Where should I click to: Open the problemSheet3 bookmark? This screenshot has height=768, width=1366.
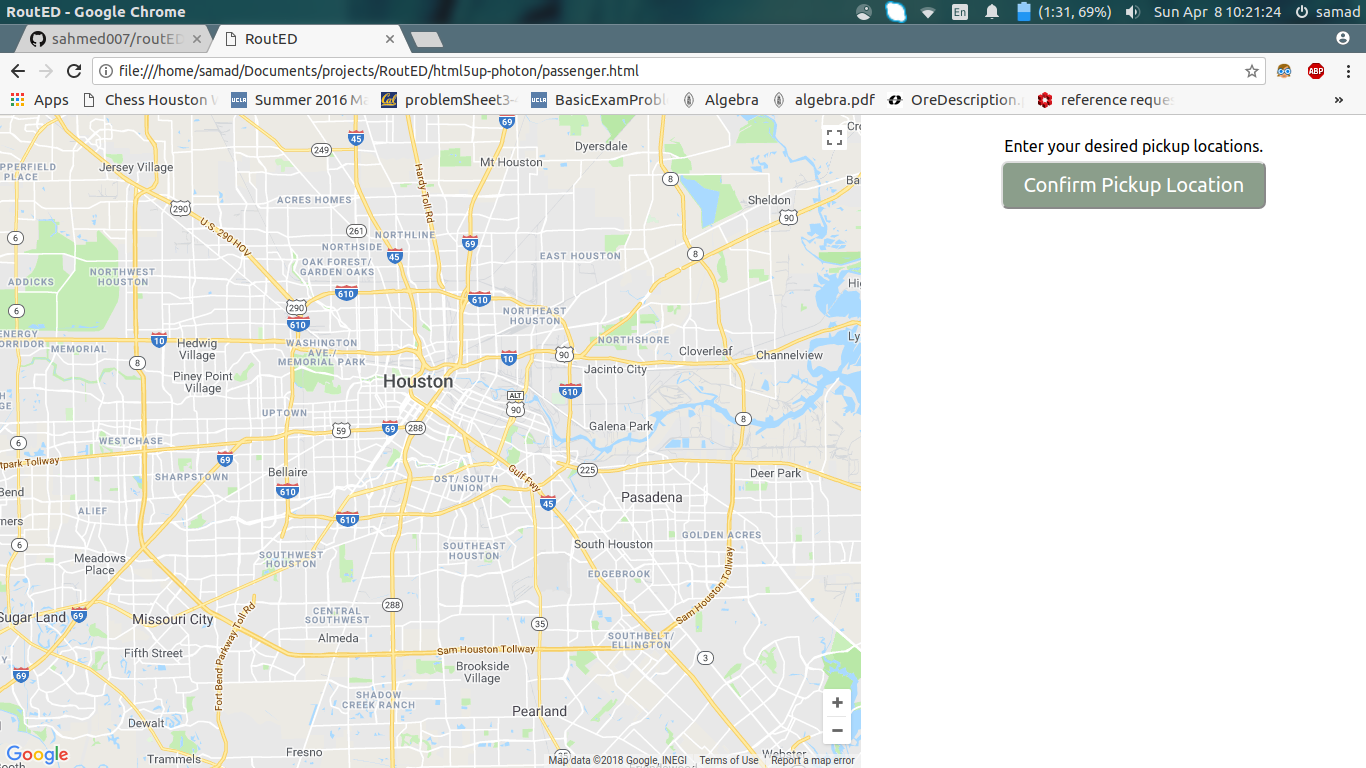449,100
